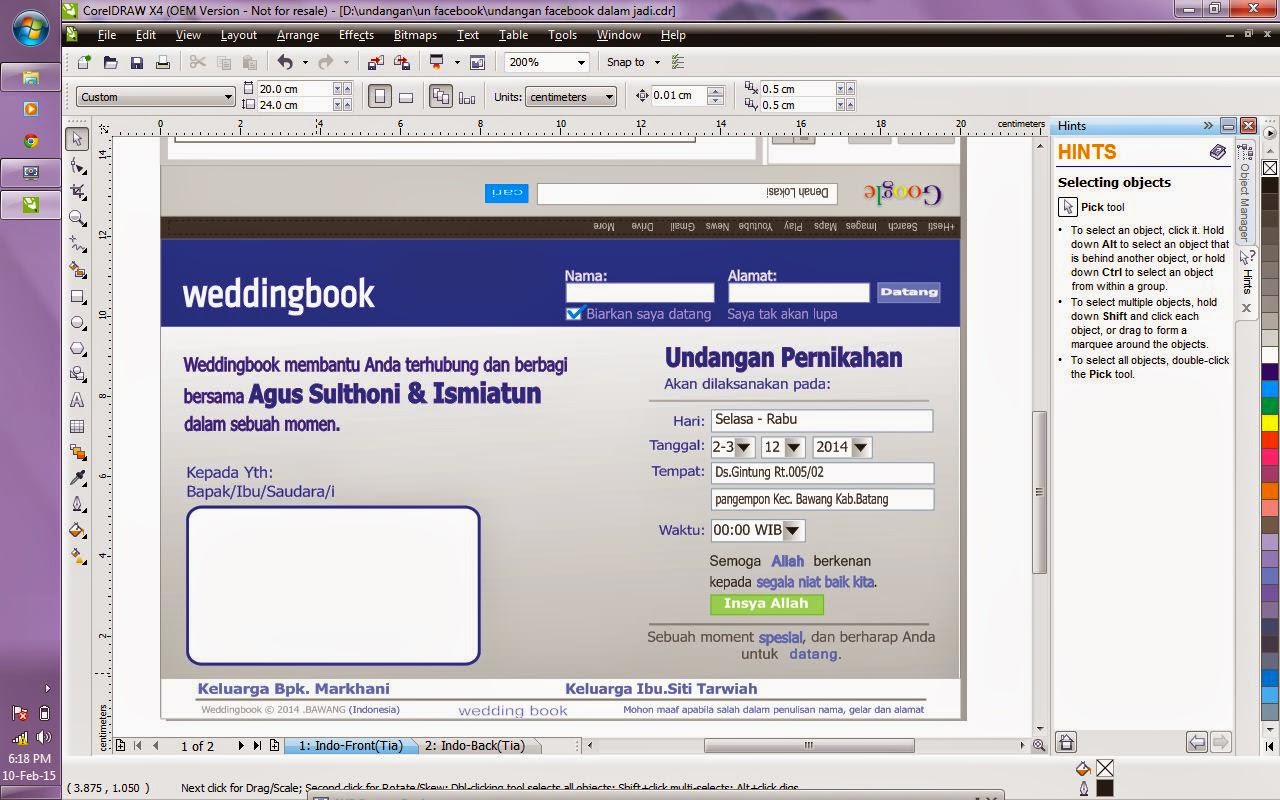Select the Eyedropper tool
1280x800 pixels.
77,478
